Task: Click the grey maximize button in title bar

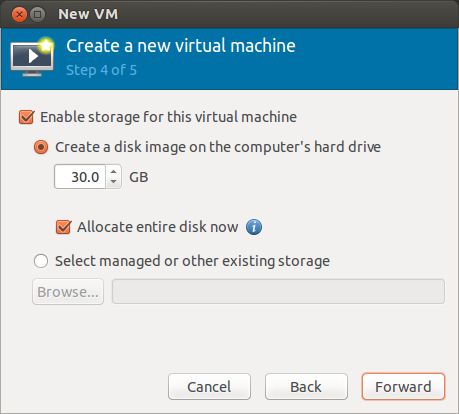Action: [x=37, y=15]
